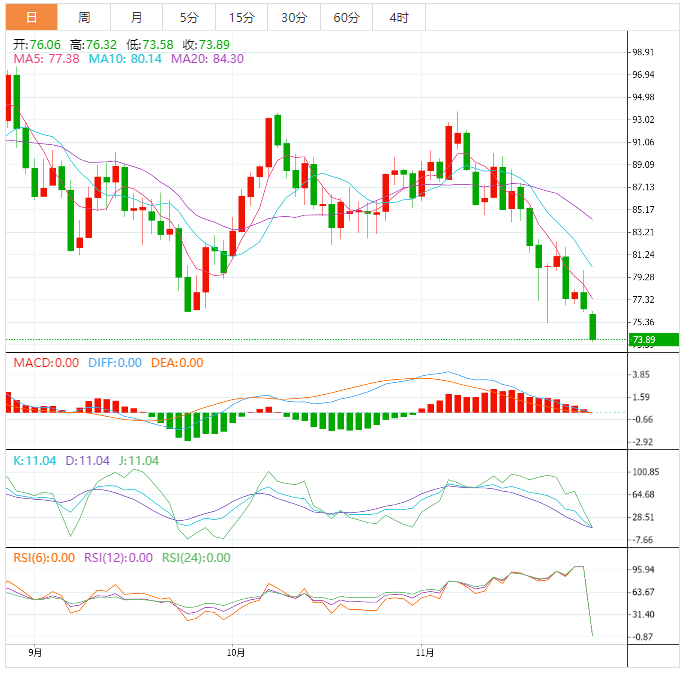Viewport: 689px width, 675px height.
Task: Click the 9月 date axis marker
Action: tap(35, 653)
